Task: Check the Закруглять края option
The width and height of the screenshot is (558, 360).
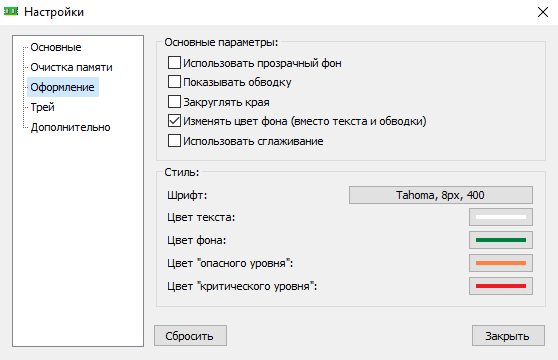Action: tap(174, 102)
